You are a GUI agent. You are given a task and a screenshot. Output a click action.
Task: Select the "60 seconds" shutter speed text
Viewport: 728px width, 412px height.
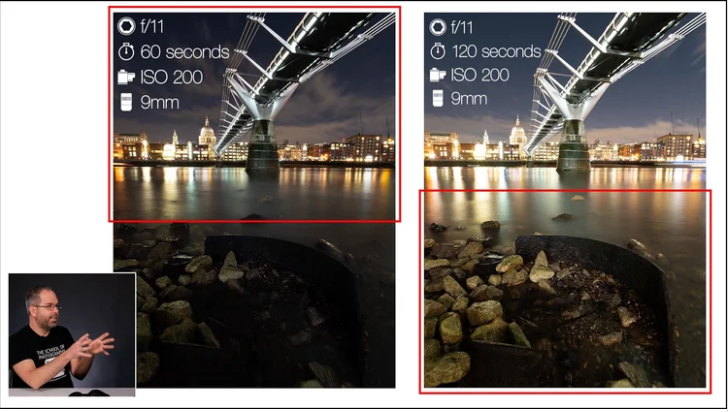pos(185,52)
